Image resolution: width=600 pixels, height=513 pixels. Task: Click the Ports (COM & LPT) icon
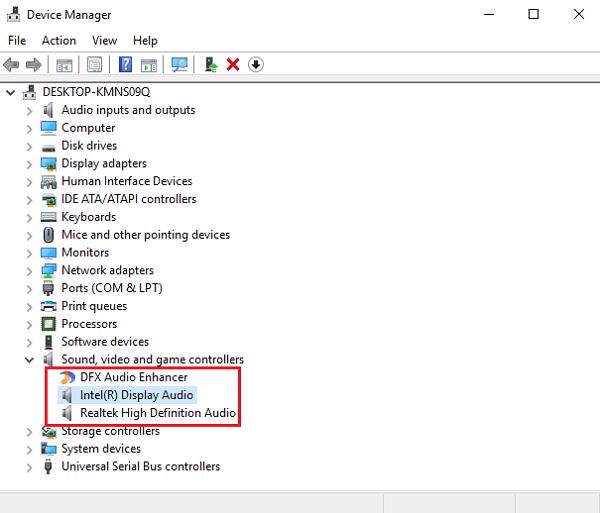tap(48, 288)
